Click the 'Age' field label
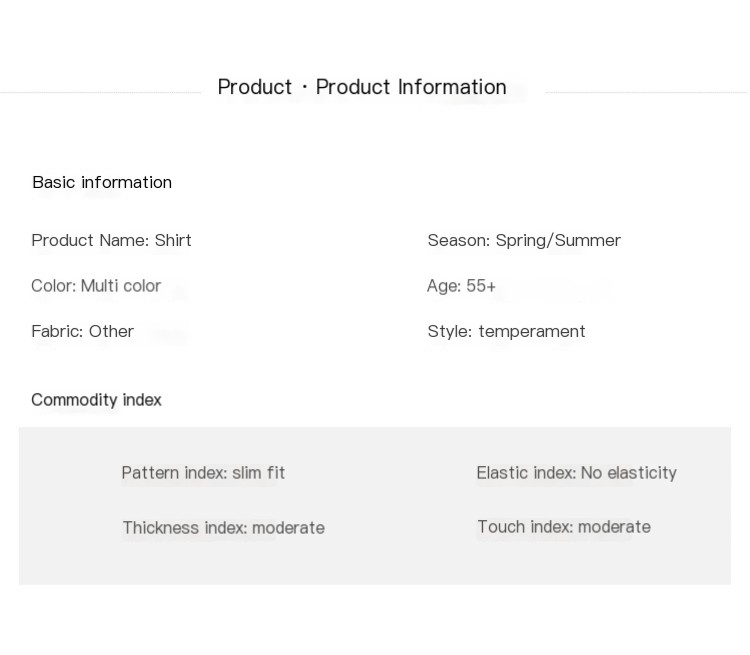Screen dimensions: 750x655 (443, 286)
